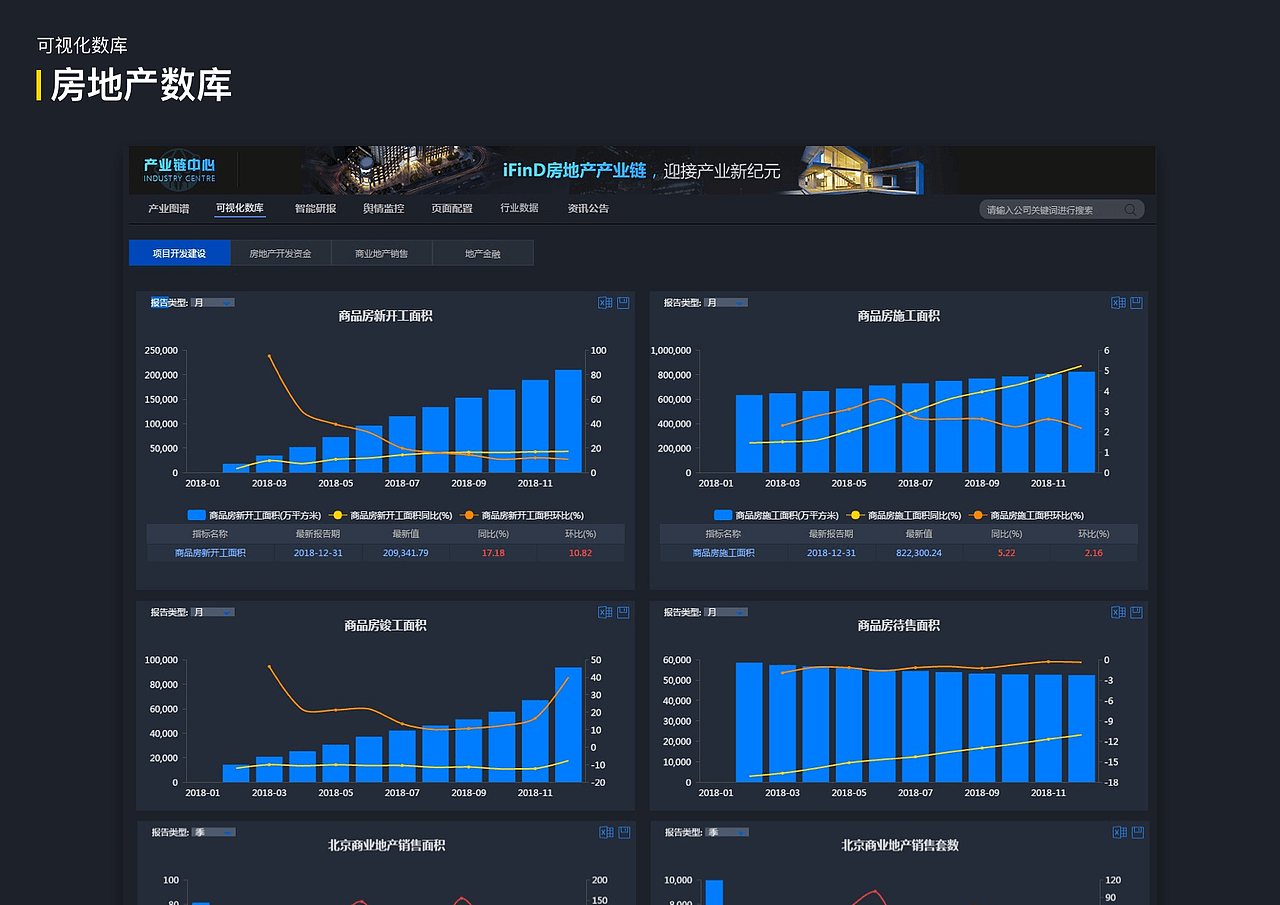Click the 2018-12-31 date in 新开工面积 table
The height and width of the screenshot is (905, 1280).
[318, 553]
